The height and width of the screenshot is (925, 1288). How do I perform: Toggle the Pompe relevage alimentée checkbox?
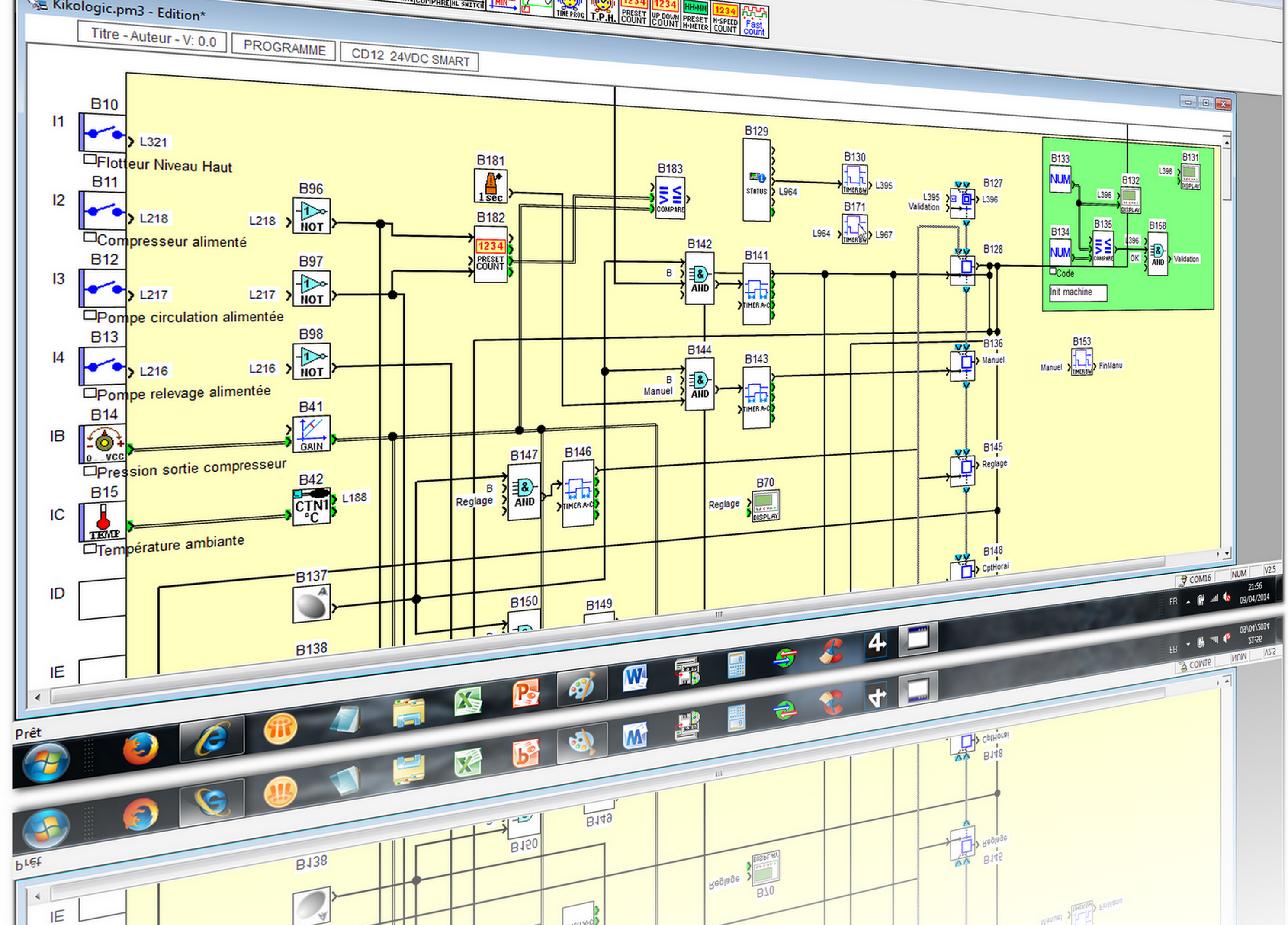90,392
